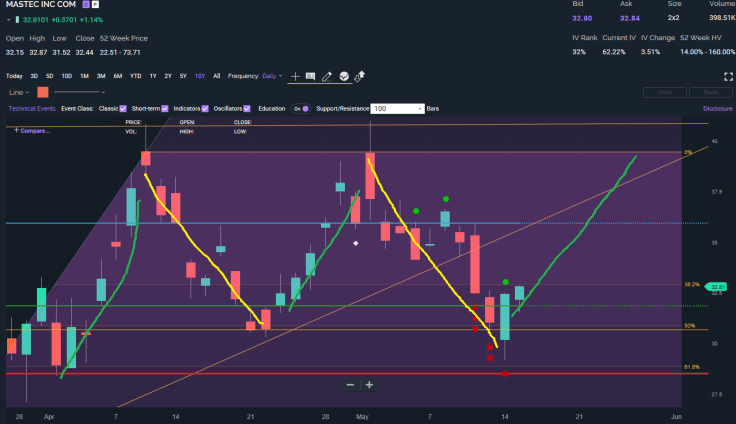Click the checkmark events icon
736x424 pixels.
click(x=343, y=76)
